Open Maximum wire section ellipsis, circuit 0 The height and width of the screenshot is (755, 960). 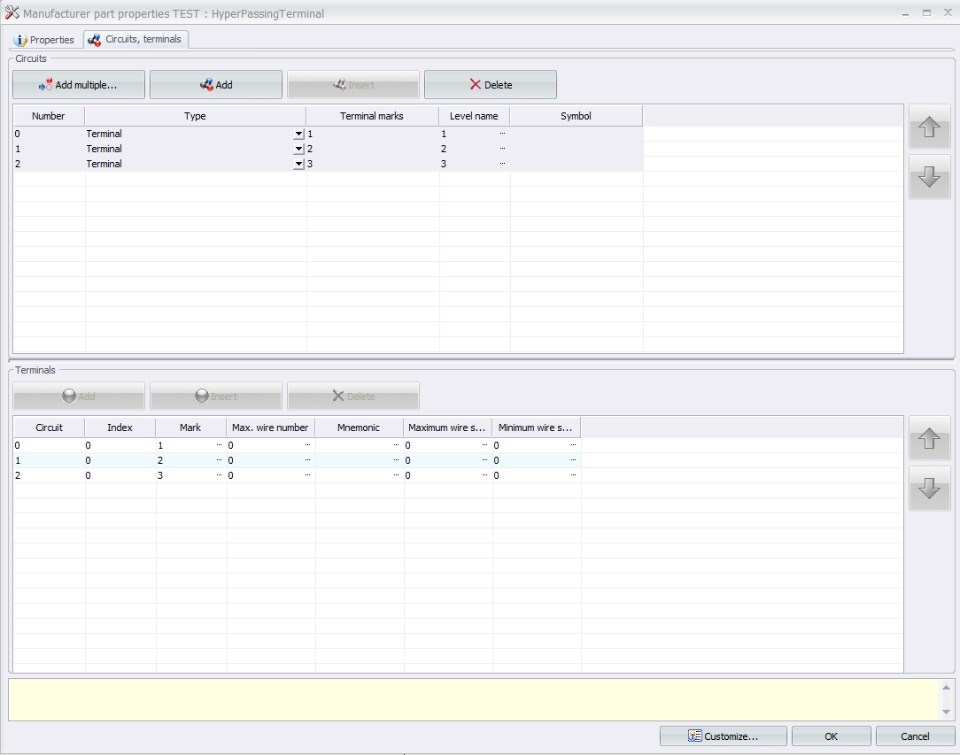[x=485, y=445]
